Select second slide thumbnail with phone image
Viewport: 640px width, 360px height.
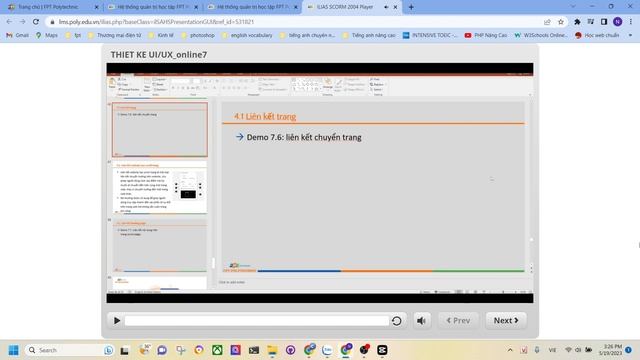160,187
